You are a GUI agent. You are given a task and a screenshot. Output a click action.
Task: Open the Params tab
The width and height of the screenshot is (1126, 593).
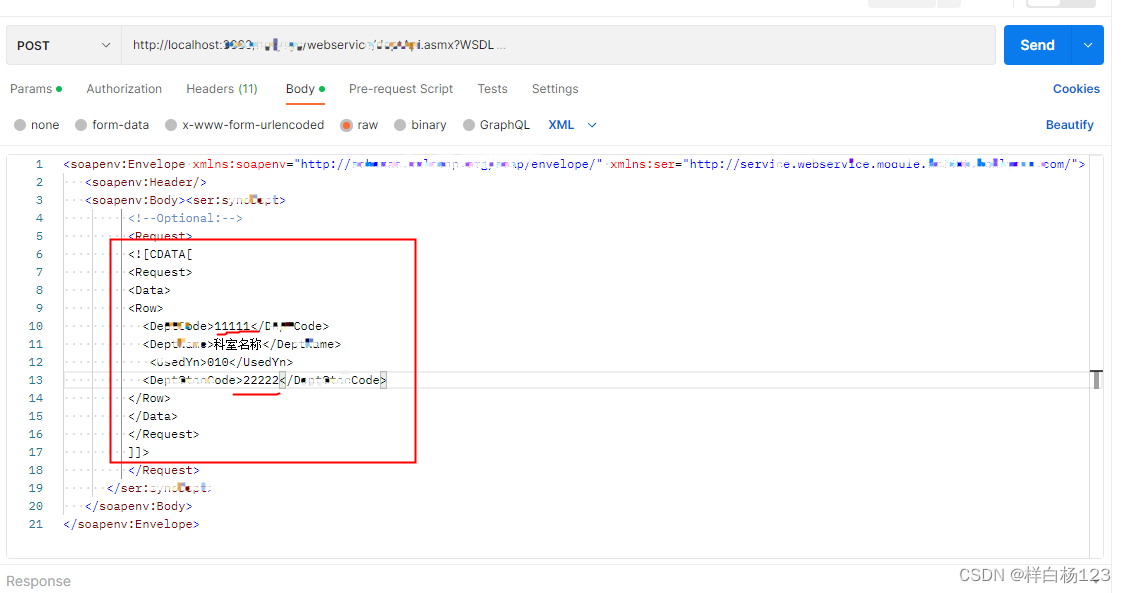[x=32, y=89]
